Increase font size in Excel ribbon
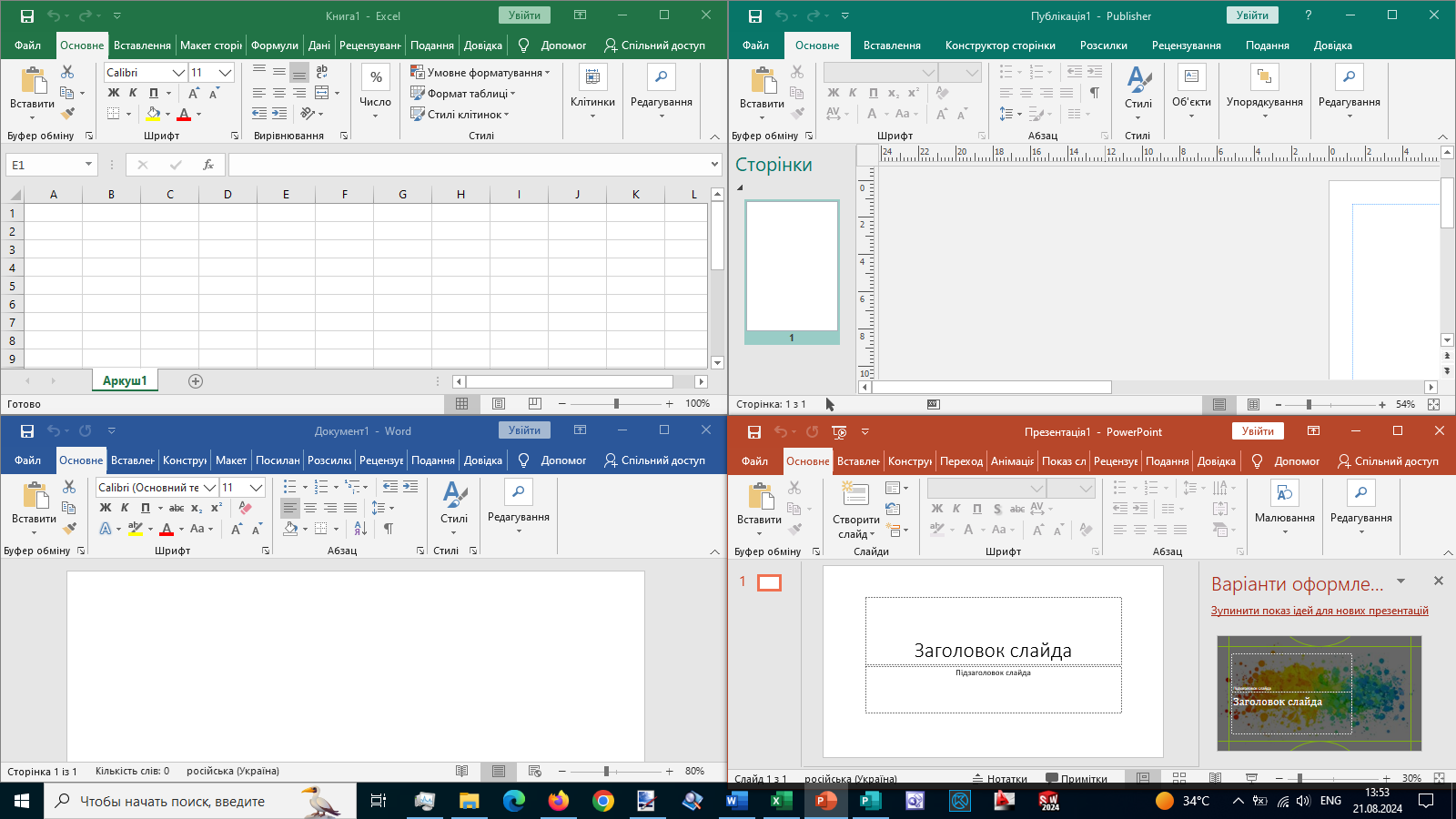Screen dimensions: 1456x819 click(193, 93)
